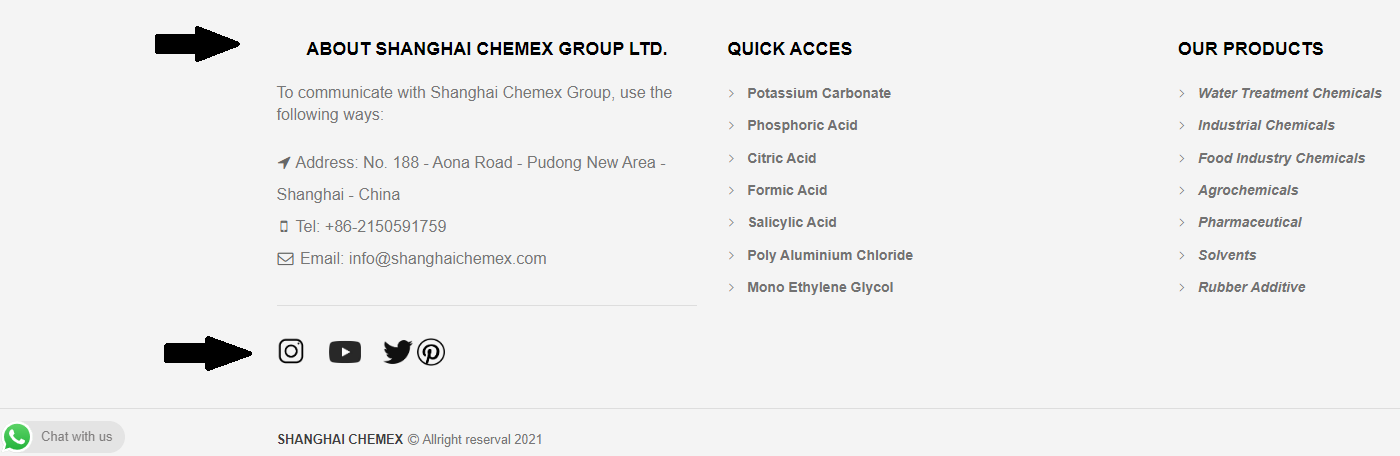Select Poly Aluminium Chloride link

pyautogui.click(x=830, y=255)
